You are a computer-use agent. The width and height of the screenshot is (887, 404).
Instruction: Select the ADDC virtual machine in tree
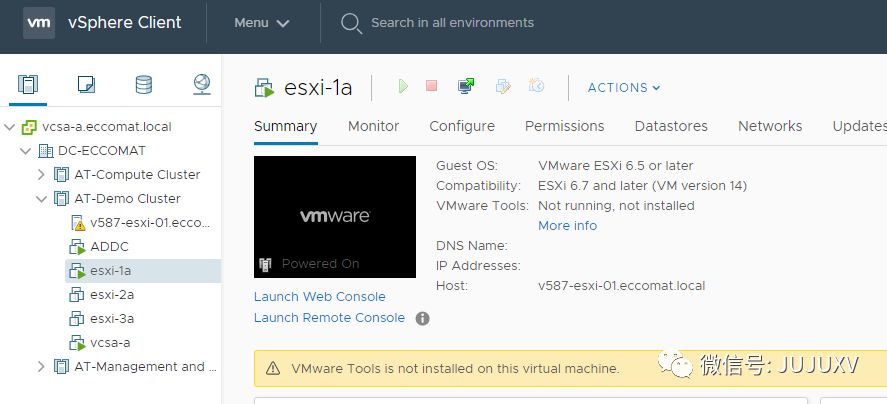(x=109, y=247)
